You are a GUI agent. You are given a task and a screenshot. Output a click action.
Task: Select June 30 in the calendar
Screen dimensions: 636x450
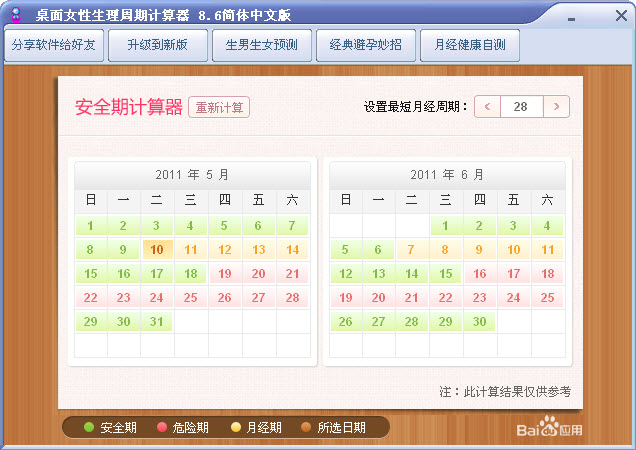(479, 321)
